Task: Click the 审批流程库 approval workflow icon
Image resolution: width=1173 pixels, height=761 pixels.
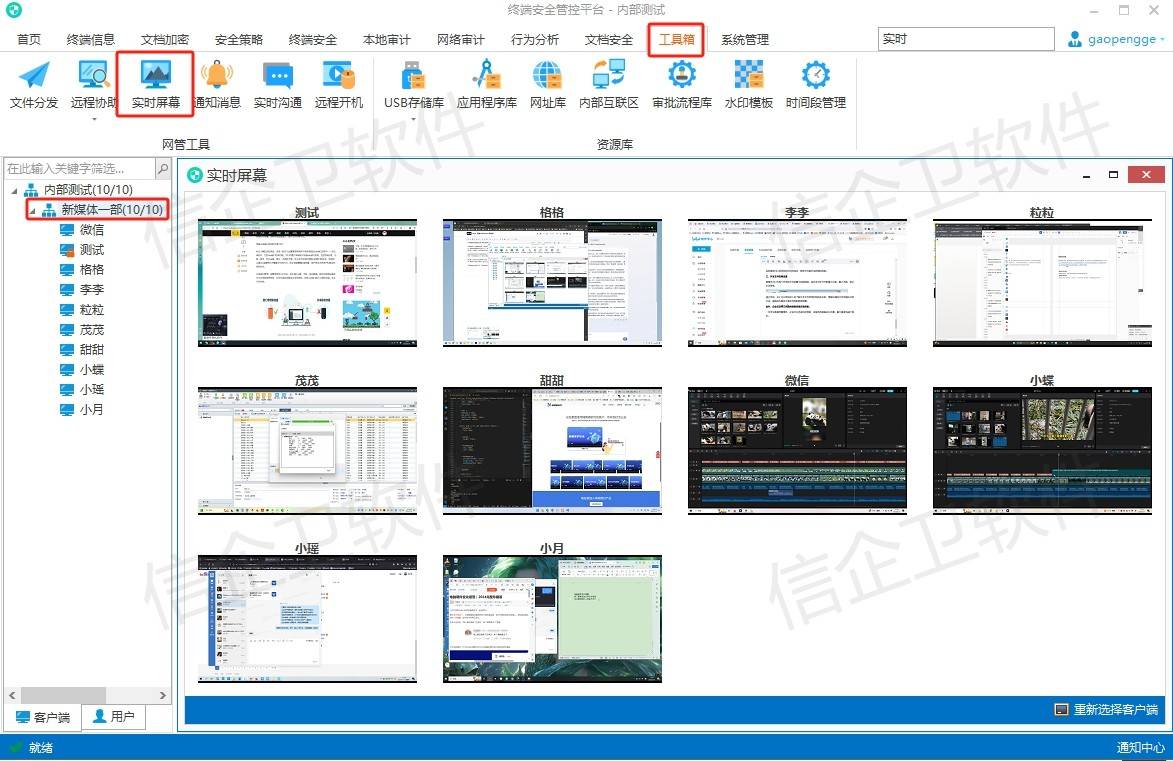Action: [681, 84]
